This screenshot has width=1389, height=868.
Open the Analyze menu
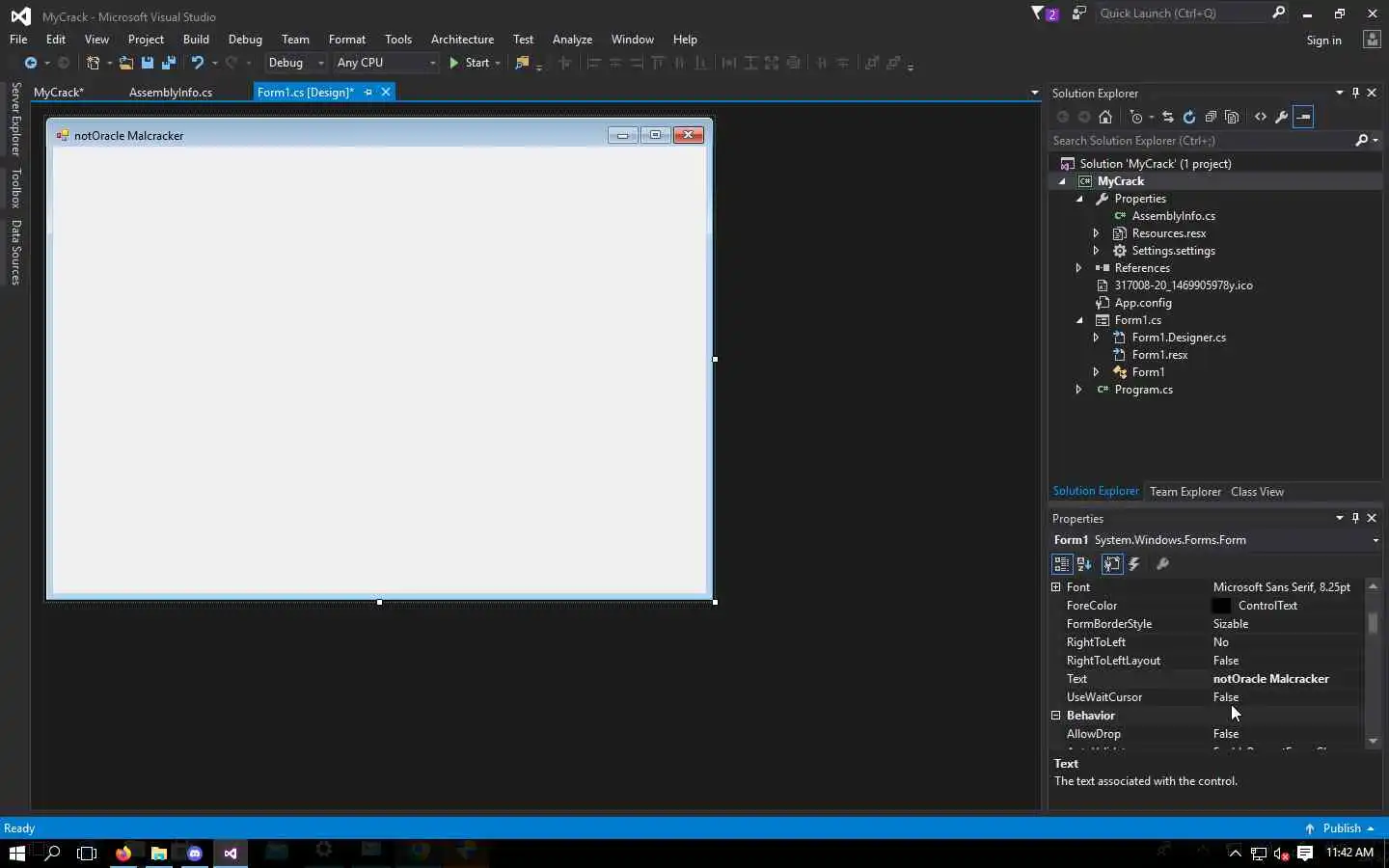tap(572, 40)
